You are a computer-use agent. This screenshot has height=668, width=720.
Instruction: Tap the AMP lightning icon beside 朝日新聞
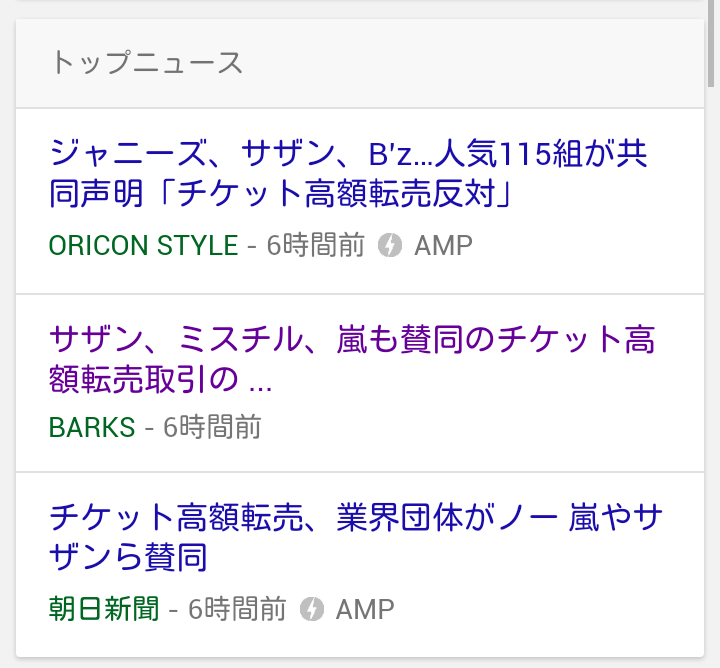[x=312, y=608]
